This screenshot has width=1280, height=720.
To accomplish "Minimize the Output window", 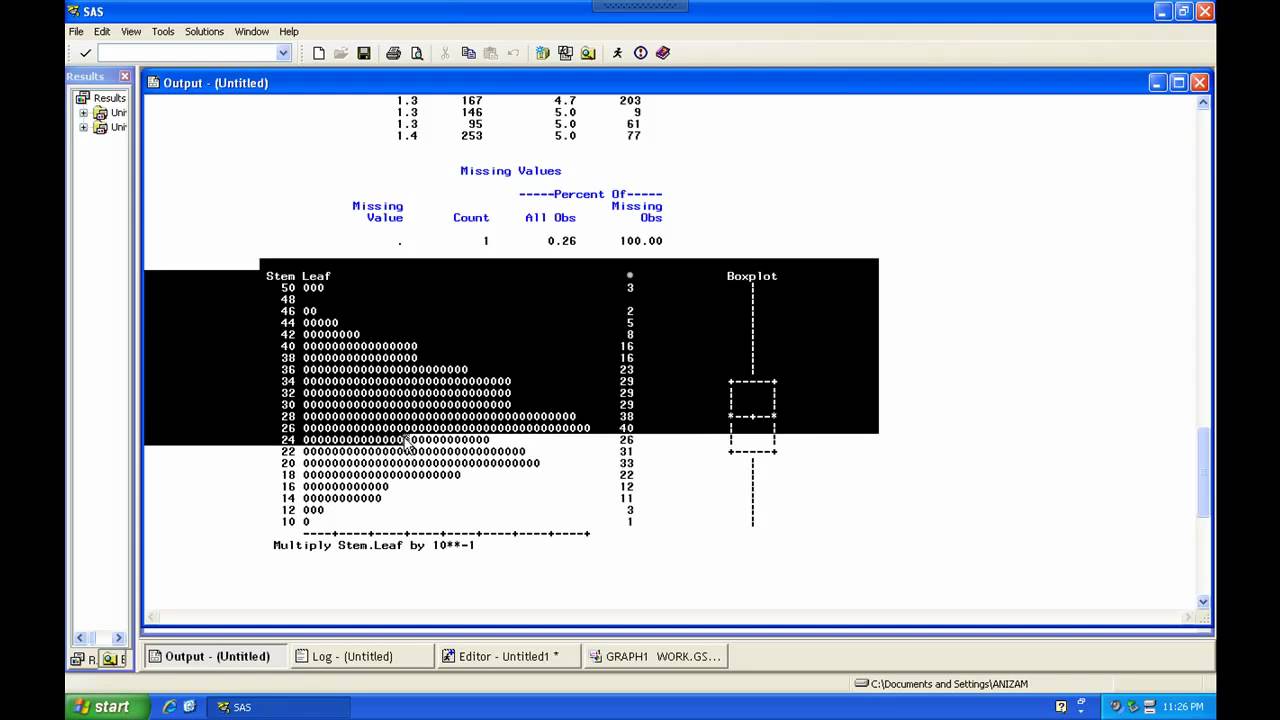I will click(x=1157, y=83).
